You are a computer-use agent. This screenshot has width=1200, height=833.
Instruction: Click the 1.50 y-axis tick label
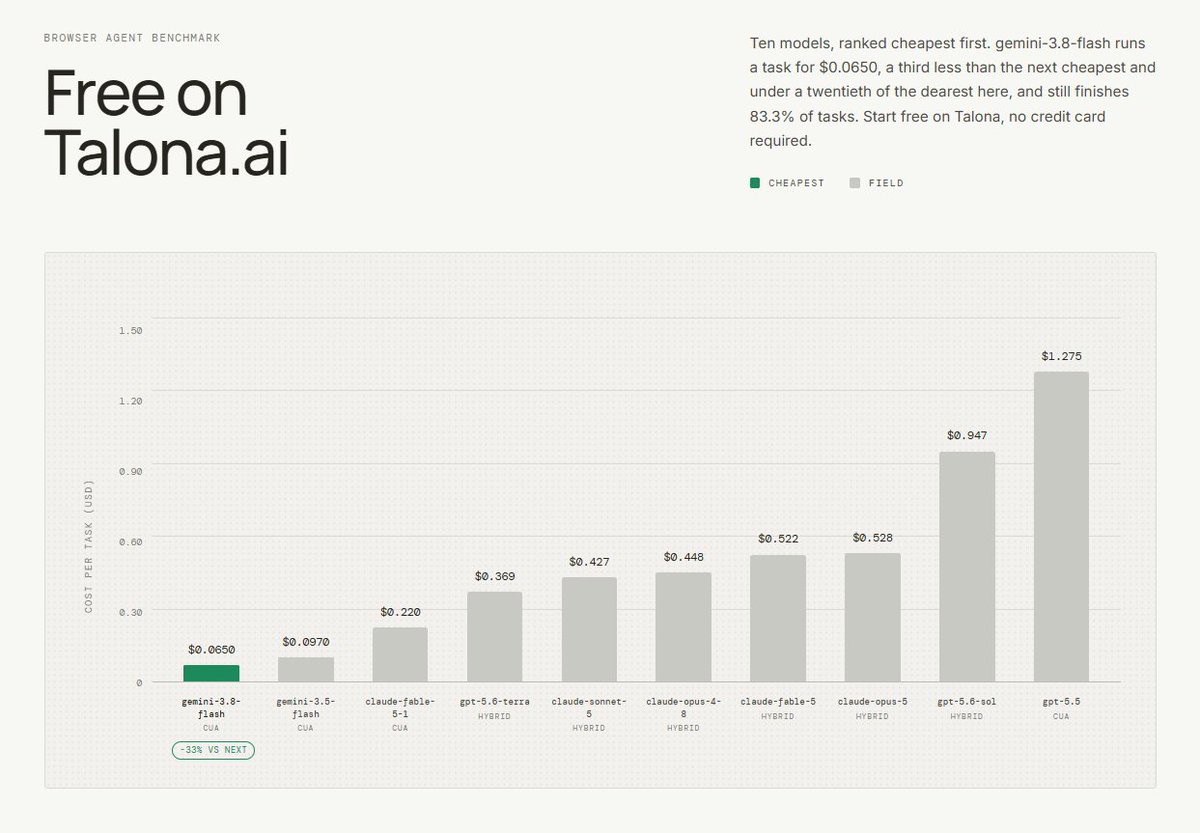click(130, 330)
